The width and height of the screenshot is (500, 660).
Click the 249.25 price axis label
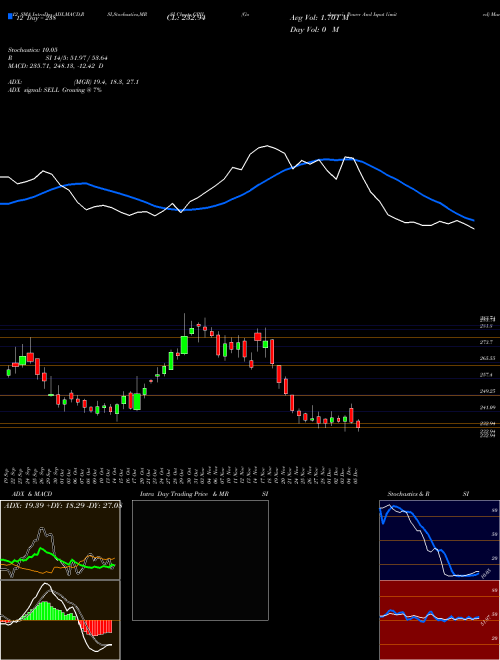pos(487,391)
